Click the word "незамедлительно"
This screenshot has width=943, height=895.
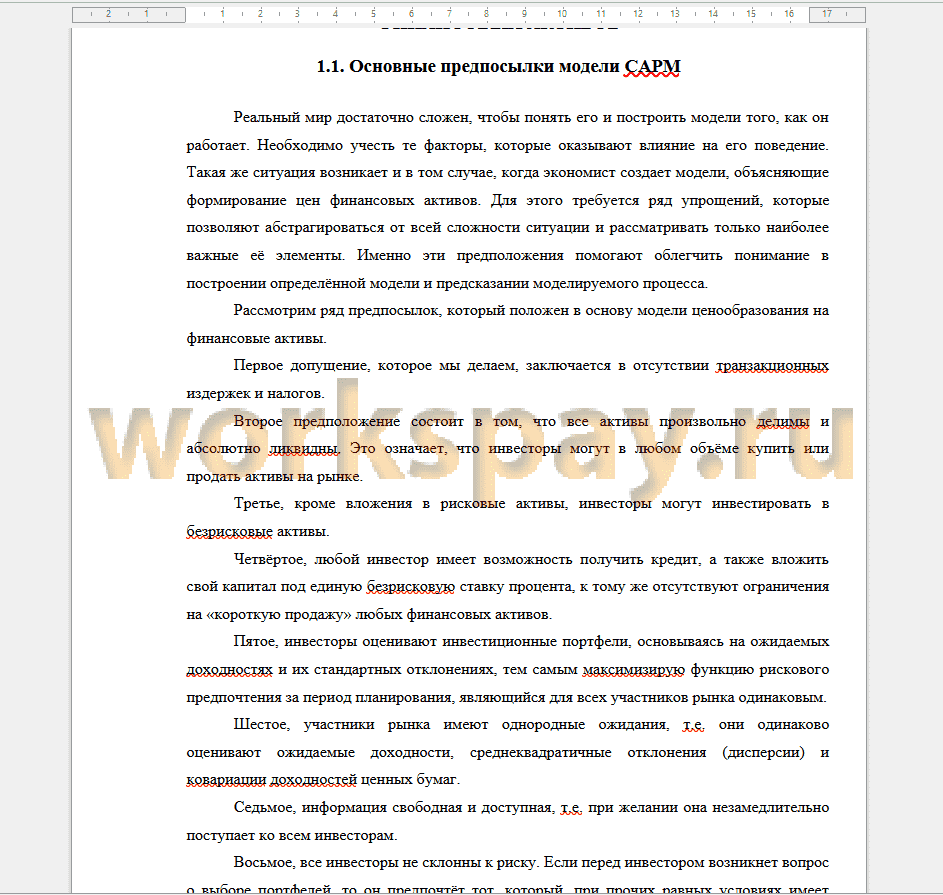point(770,807)
